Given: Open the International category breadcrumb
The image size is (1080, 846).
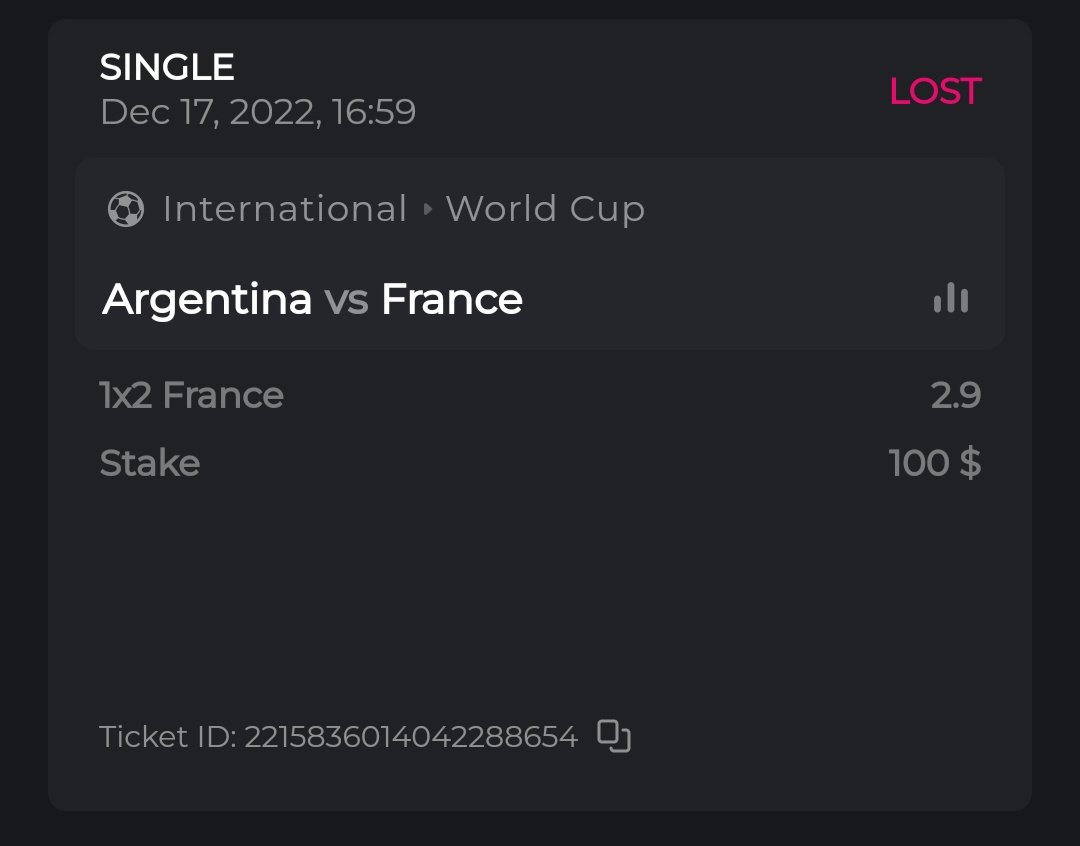Looking at the screenshot, I should coord(284,209).
